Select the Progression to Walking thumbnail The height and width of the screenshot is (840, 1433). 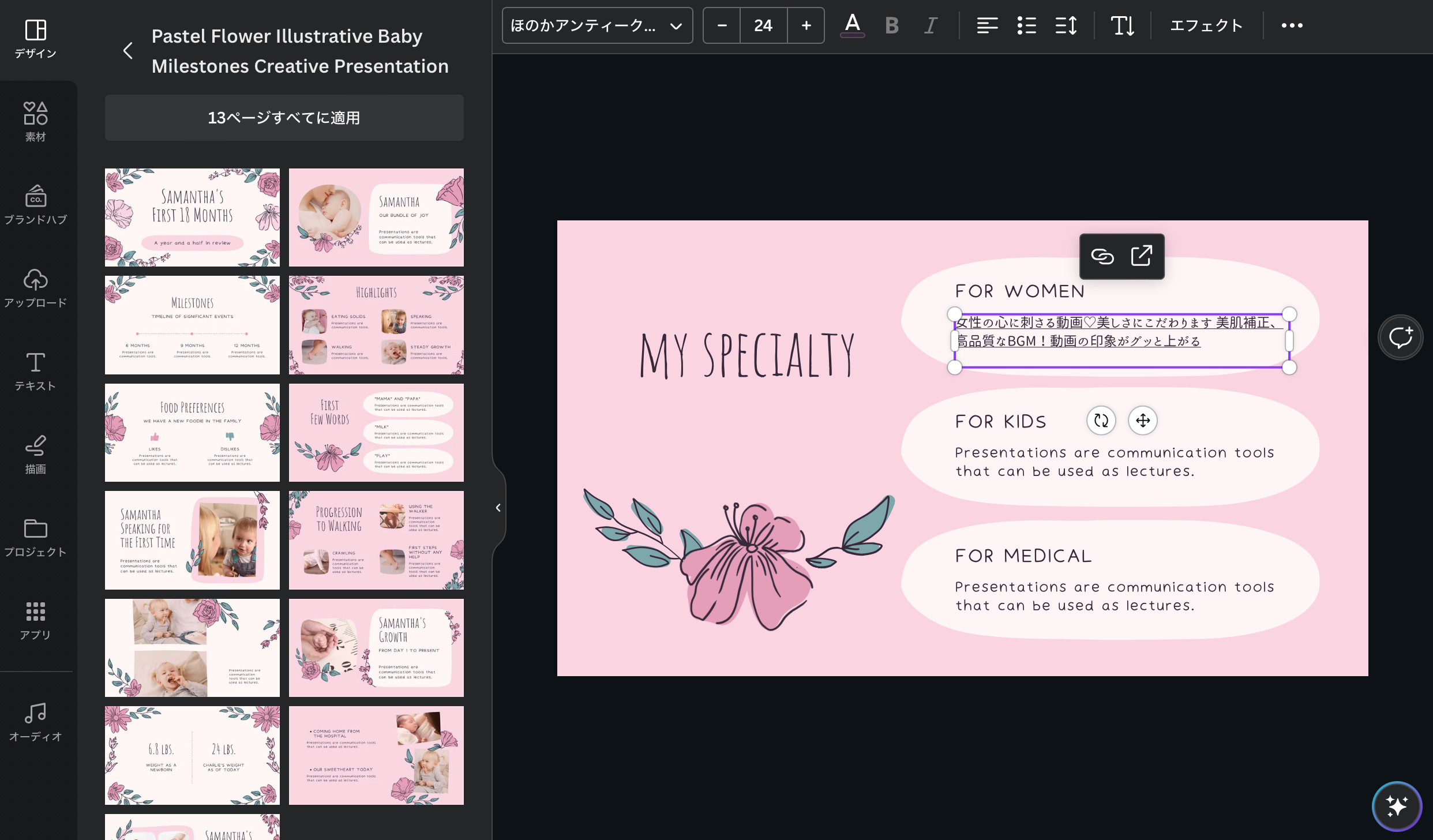tap(376, 540)
